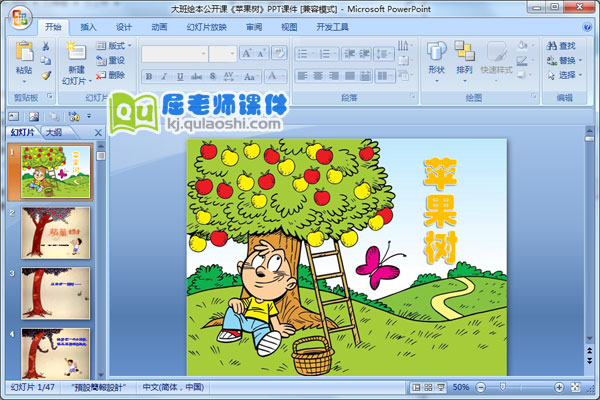Open the 插入 (Insert) ribbon tab
Image resolution: width=600 pixels, height=400 pixels.
[88, 27]
